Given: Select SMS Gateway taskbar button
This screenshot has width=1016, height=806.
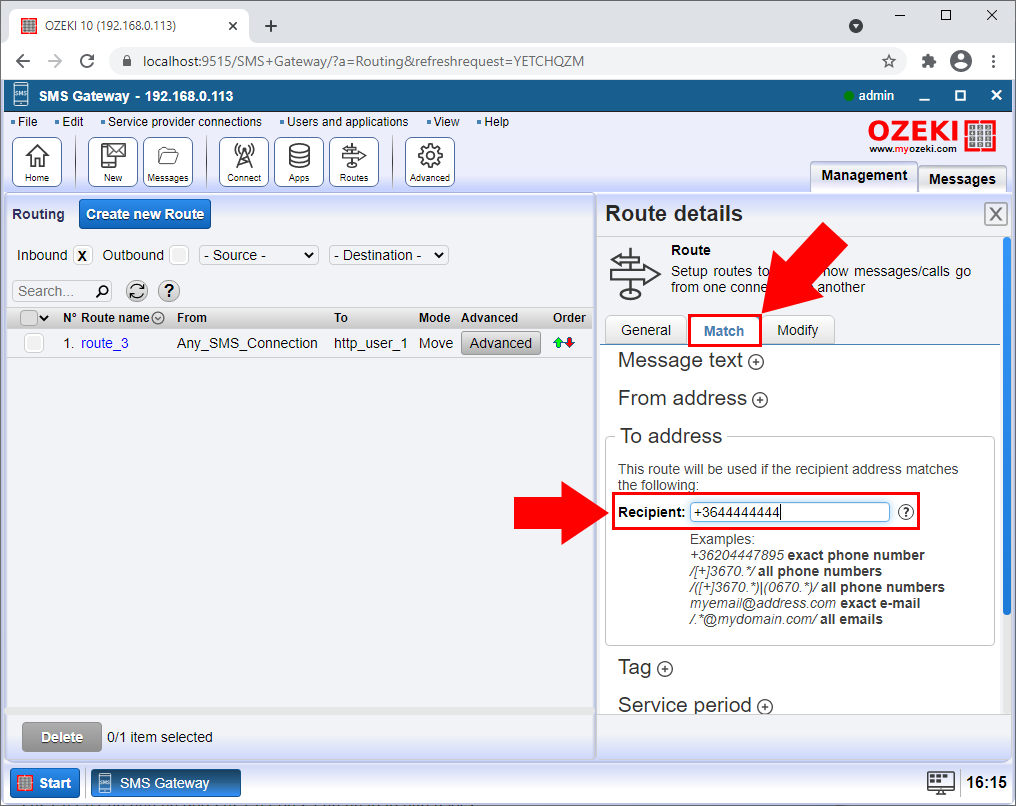Looking at the screenshot, I should tap(166, 783).
